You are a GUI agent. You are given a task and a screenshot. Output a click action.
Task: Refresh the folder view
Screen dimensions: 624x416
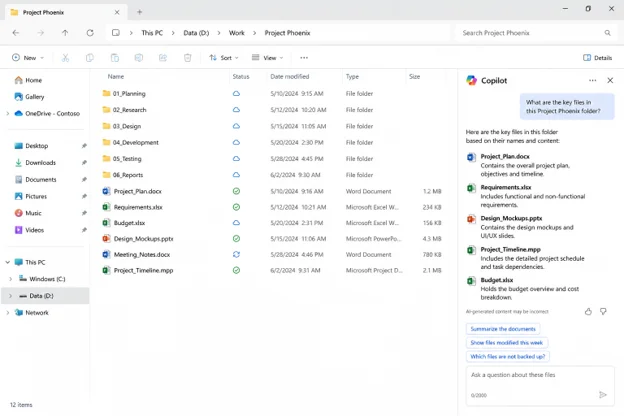click(90, 33)
